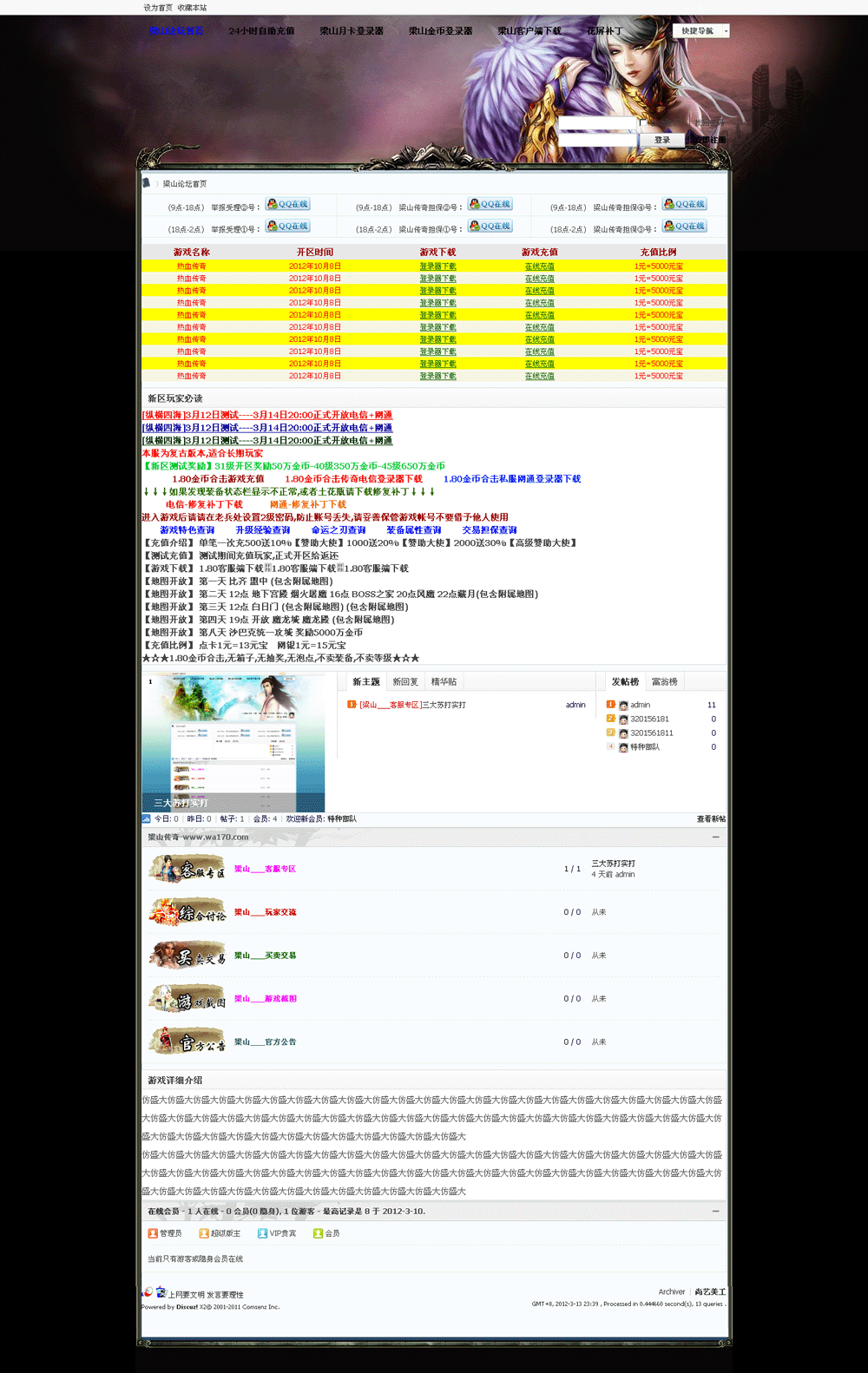Image resolution: width=868 pixels, height=1373 pixels.
Task: Collapse the 梁山传奇-www.wa170.com forum section
Action: 715,838
